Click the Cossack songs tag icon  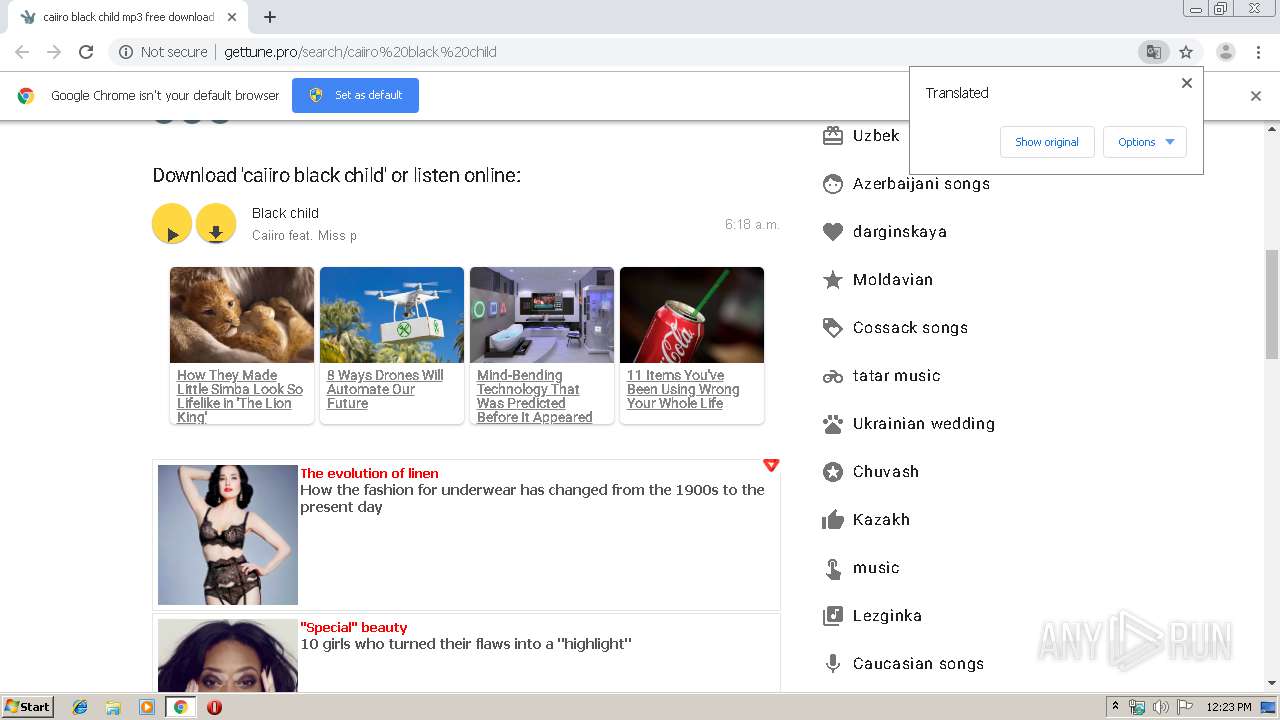[833, 328]
